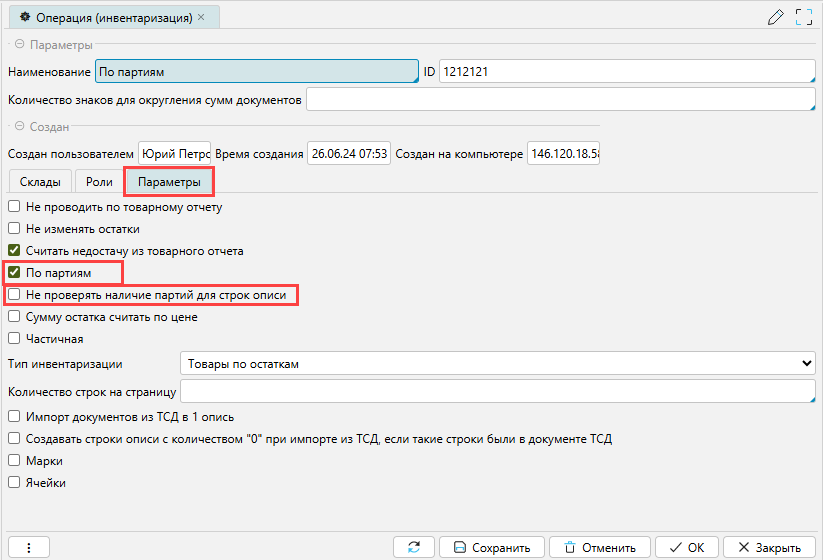Enable Не изменять остатки checkbox
Screen dimensions: 823x560
tap(14, 229)
